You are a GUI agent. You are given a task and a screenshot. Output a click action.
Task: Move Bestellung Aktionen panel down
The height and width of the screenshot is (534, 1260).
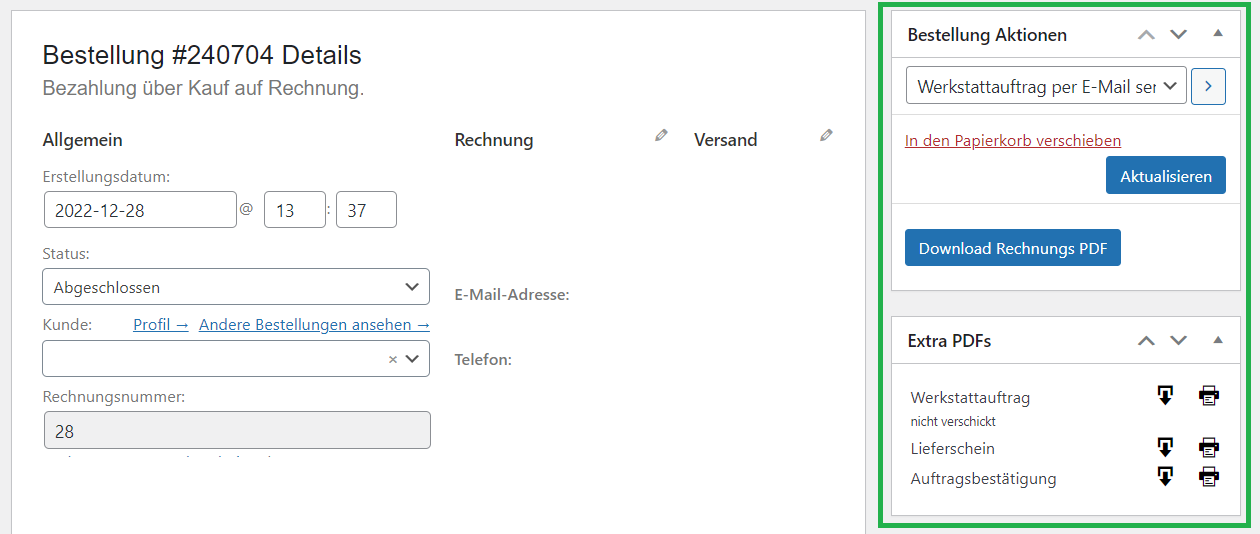[1179, 34]
